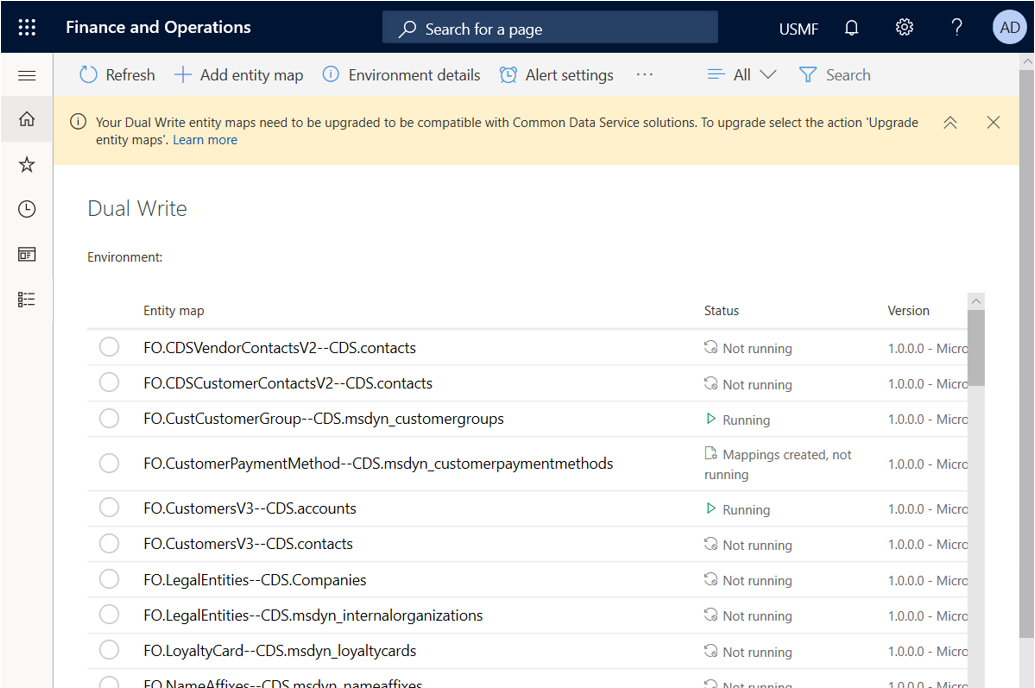Click Not running status of CDSVendorContactsV2 row
The height and width of the screenshot is (688, 1035).
click(x=748, y=348)
